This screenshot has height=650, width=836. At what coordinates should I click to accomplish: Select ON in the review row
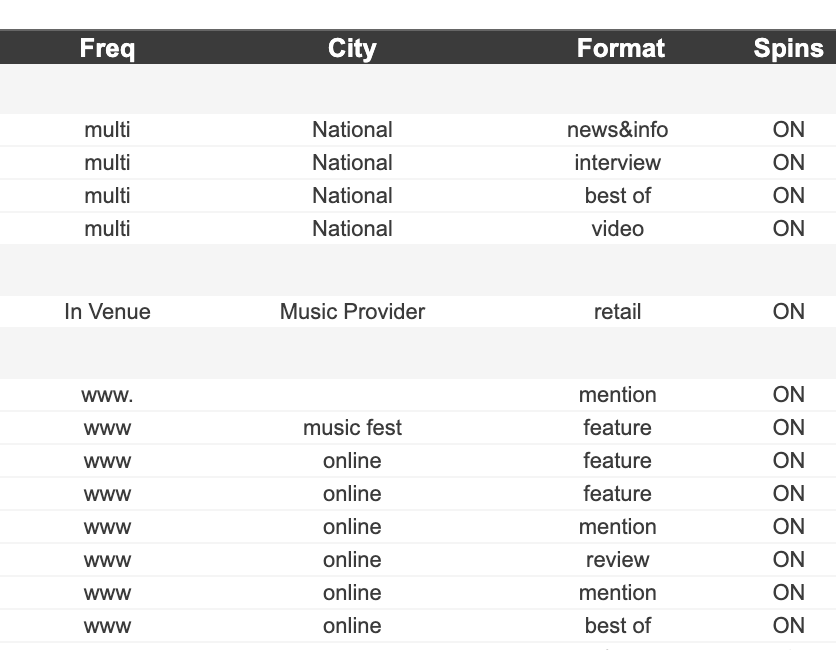click(x=788, y=560)
